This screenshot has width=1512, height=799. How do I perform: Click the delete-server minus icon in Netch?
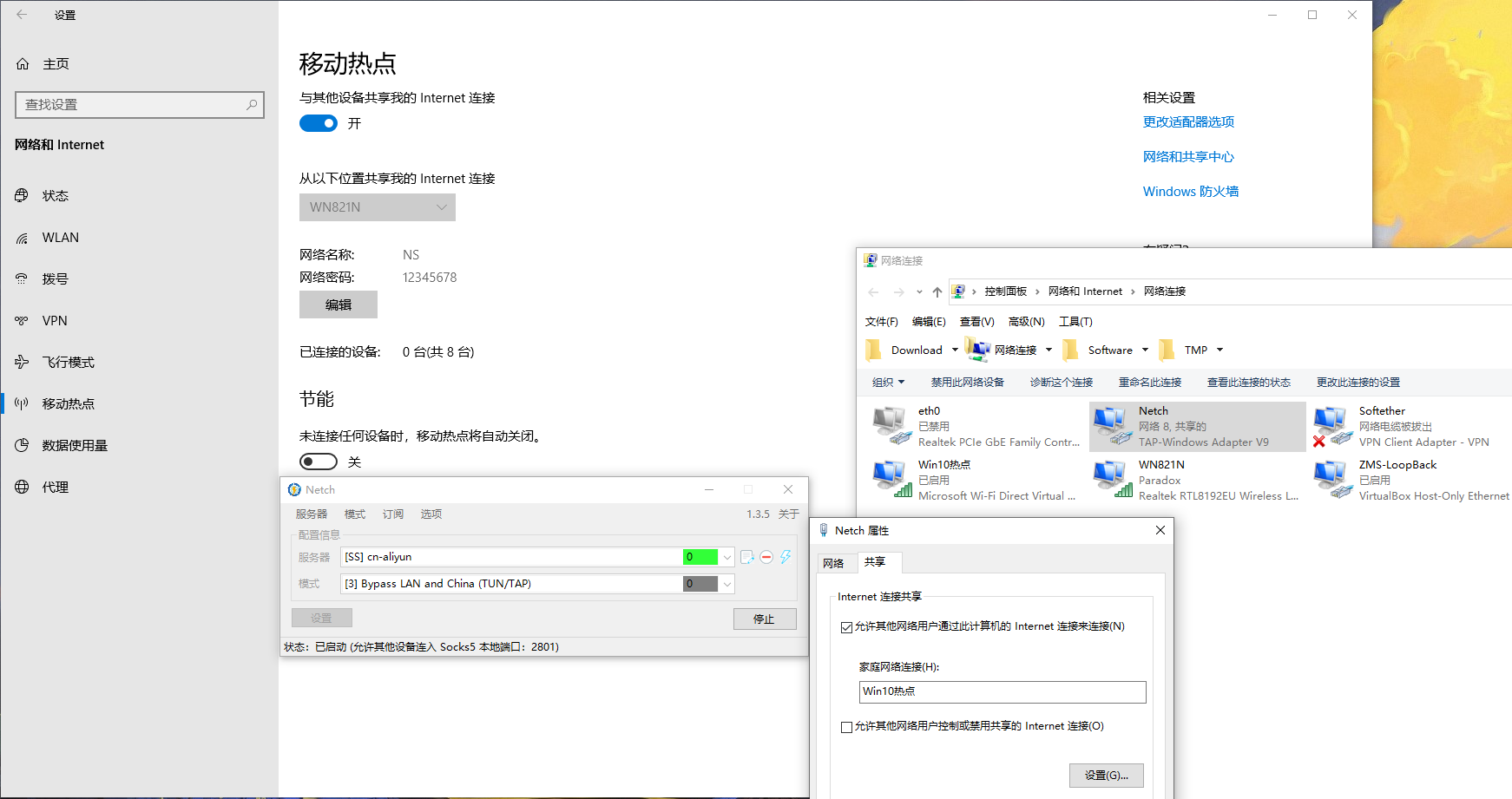click(x=766, y=557)
